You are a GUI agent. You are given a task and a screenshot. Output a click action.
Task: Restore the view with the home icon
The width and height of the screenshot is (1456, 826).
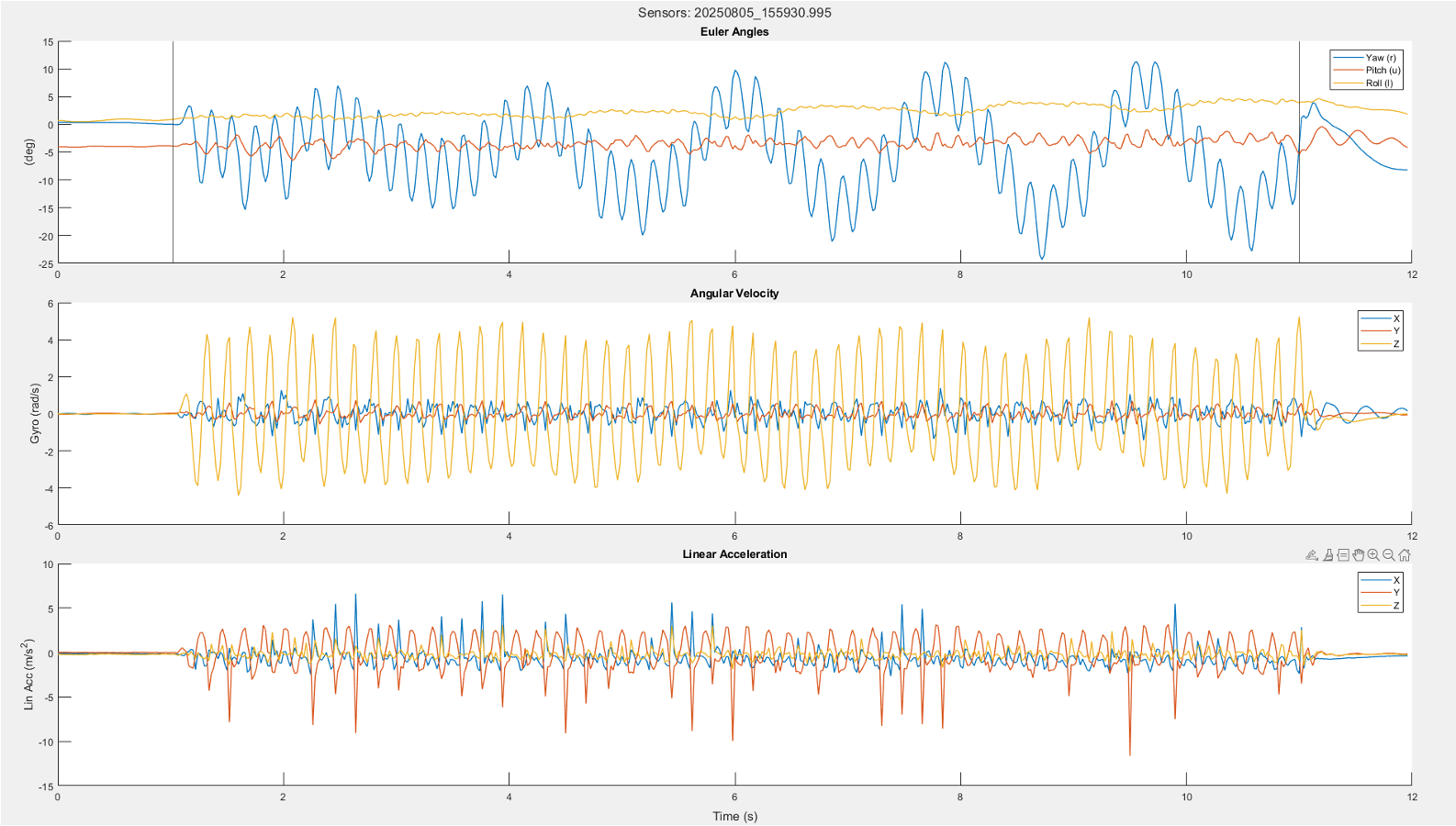(1405, 555)
